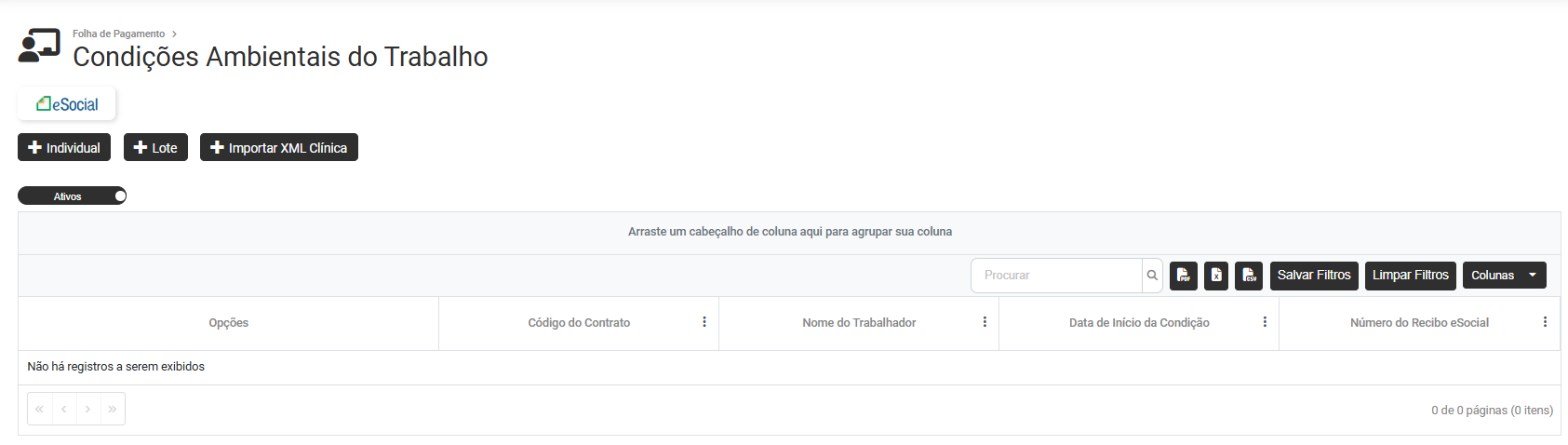
Task: Click Limpar Filtros button
Action: coord(1411,276)
